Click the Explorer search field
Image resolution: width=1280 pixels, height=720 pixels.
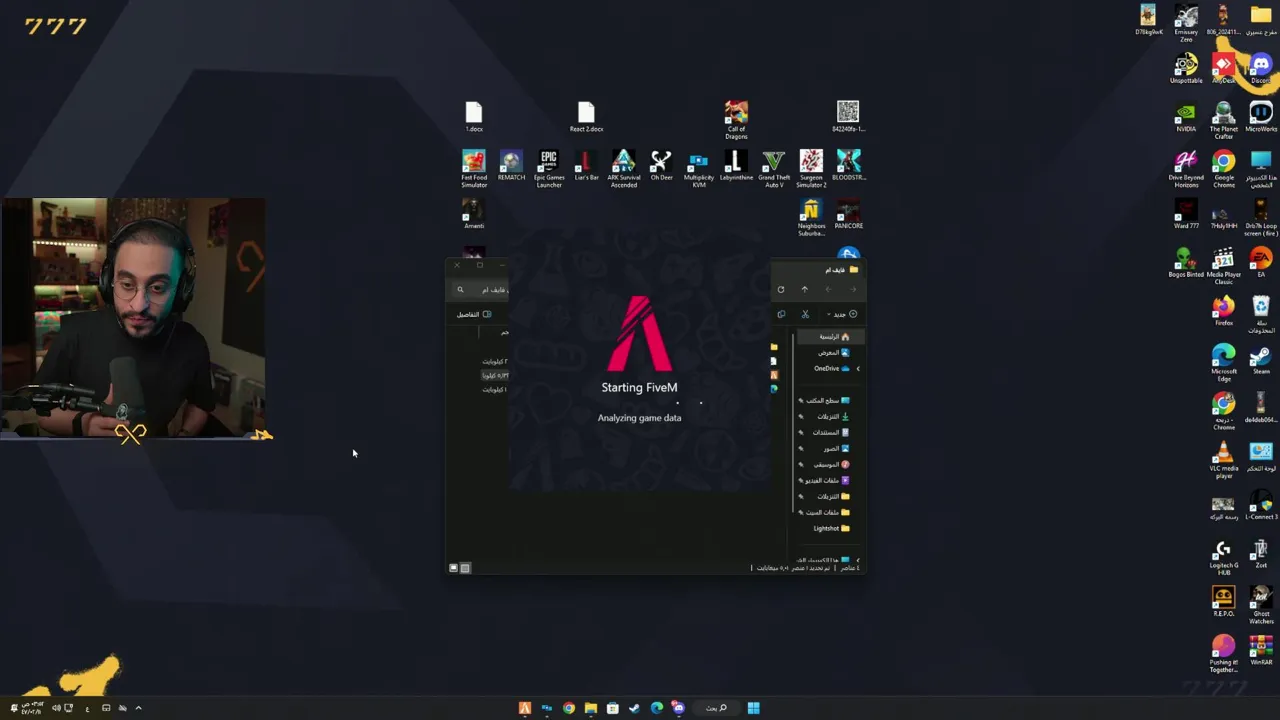[481, 290]
